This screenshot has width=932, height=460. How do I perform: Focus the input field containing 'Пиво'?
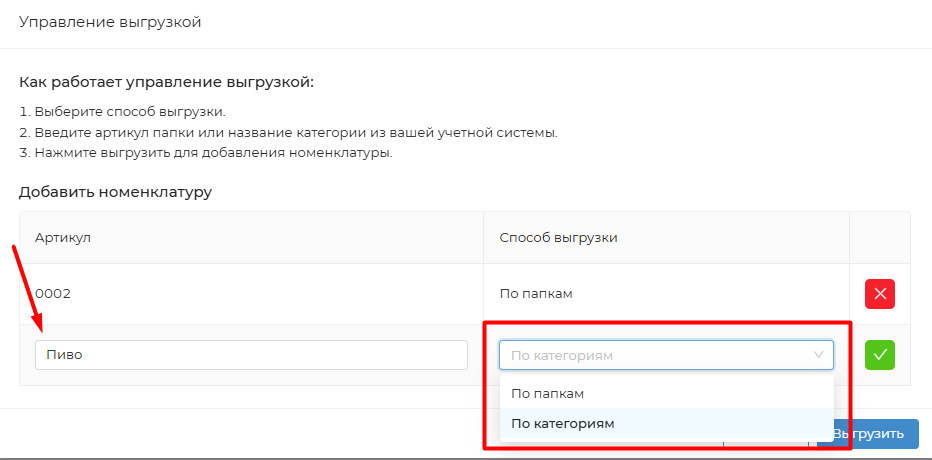tap(251, 355)
